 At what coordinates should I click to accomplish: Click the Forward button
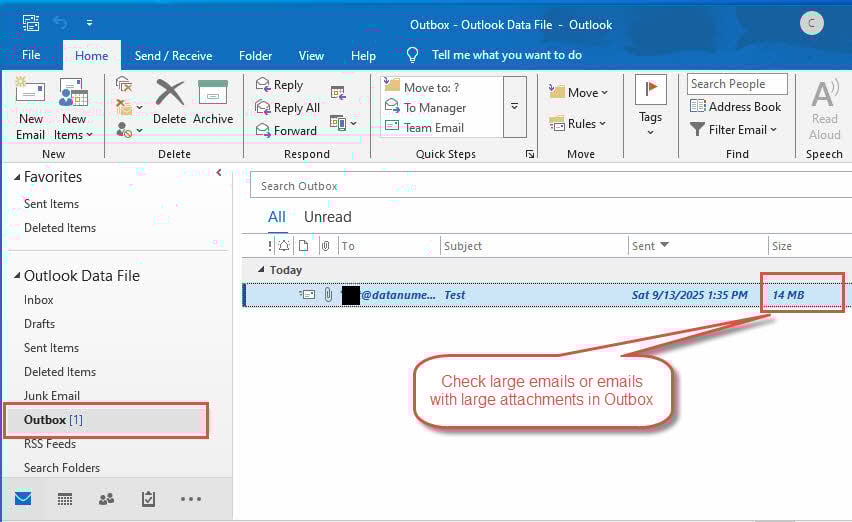pos(286,130)
